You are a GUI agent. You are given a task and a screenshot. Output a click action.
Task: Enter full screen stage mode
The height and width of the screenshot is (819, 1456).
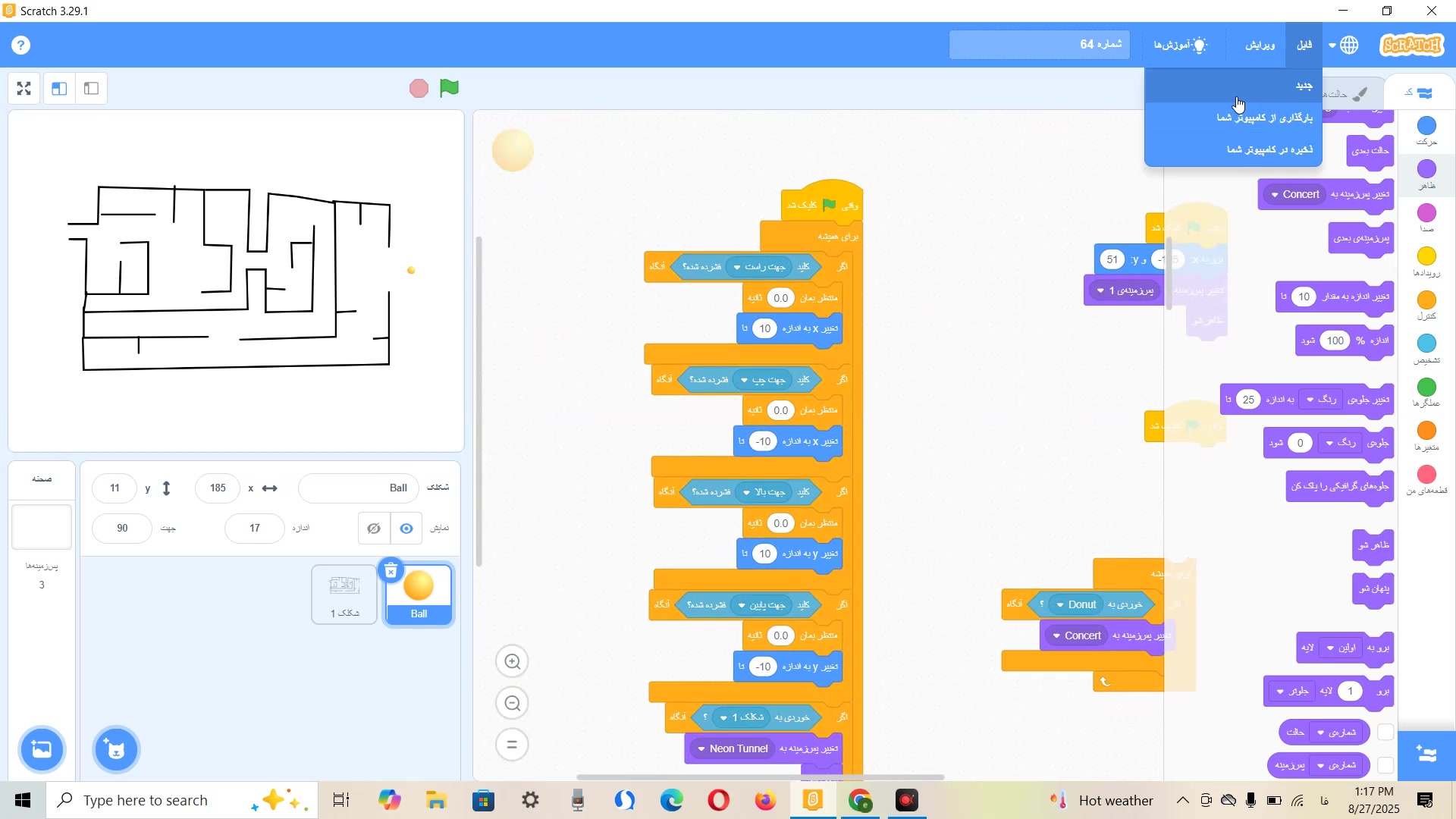[24, 89]
